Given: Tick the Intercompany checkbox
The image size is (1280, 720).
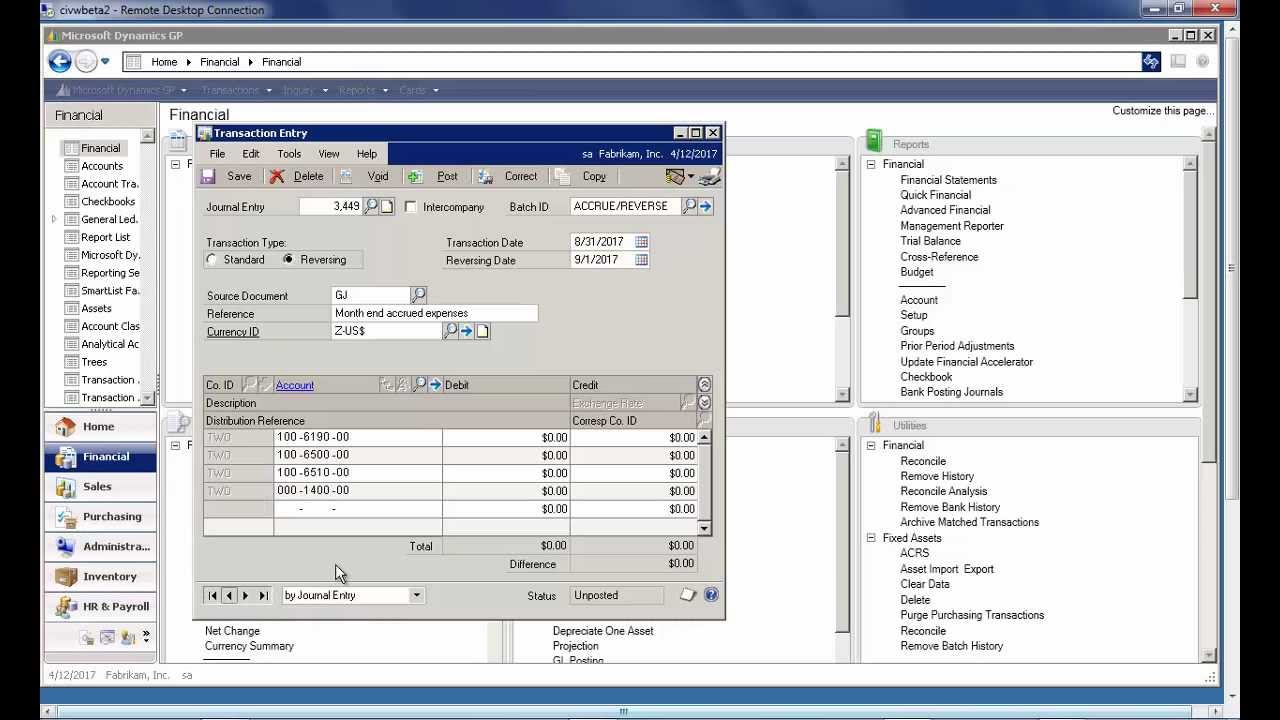Looking at the screenshot, I should [x=411, y=207].
